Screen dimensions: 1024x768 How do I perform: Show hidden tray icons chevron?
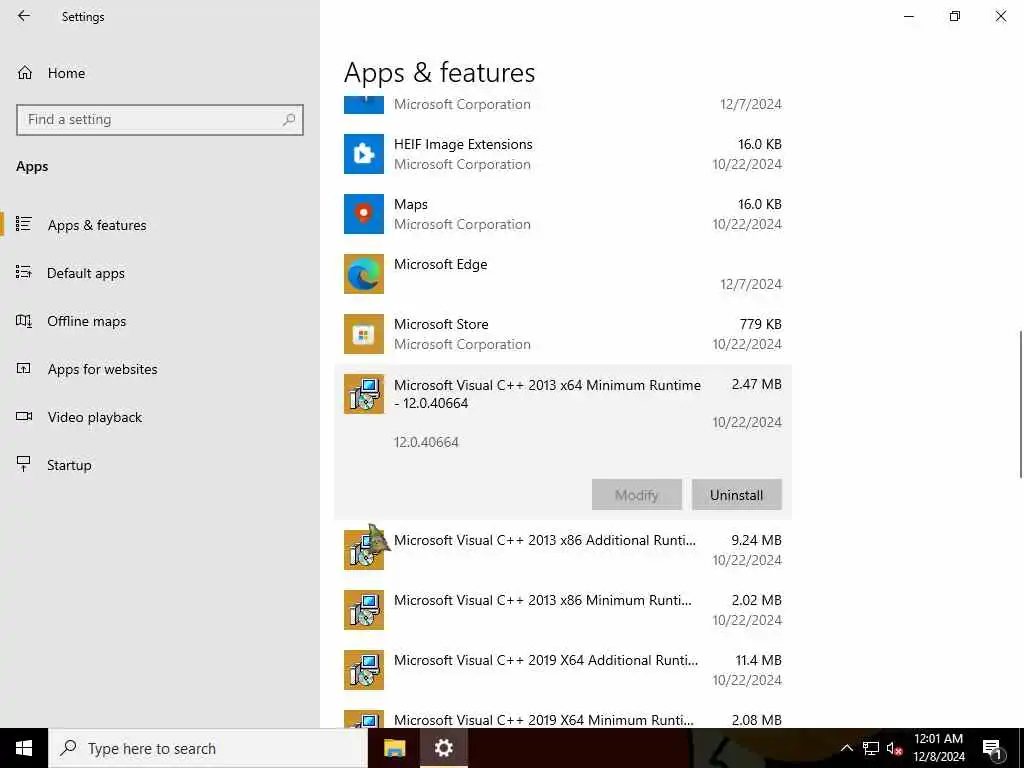(846, 748)
